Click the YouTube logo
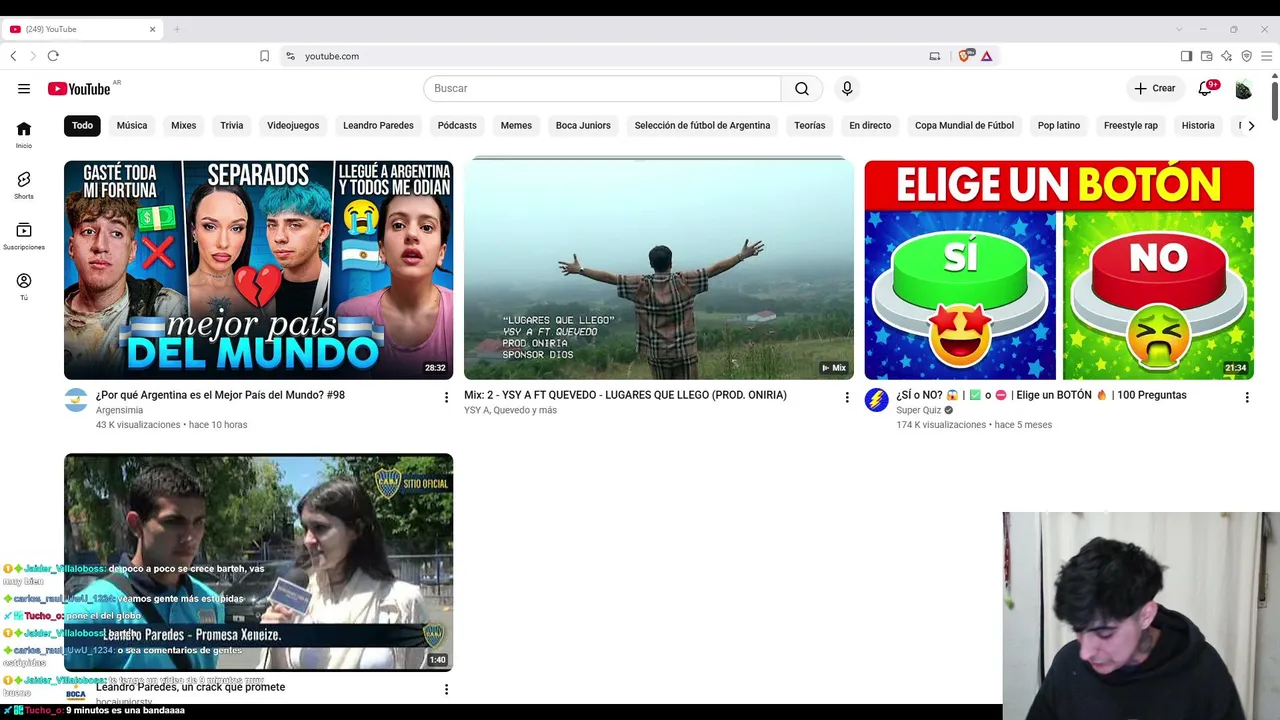 click(x=78, y=89)
